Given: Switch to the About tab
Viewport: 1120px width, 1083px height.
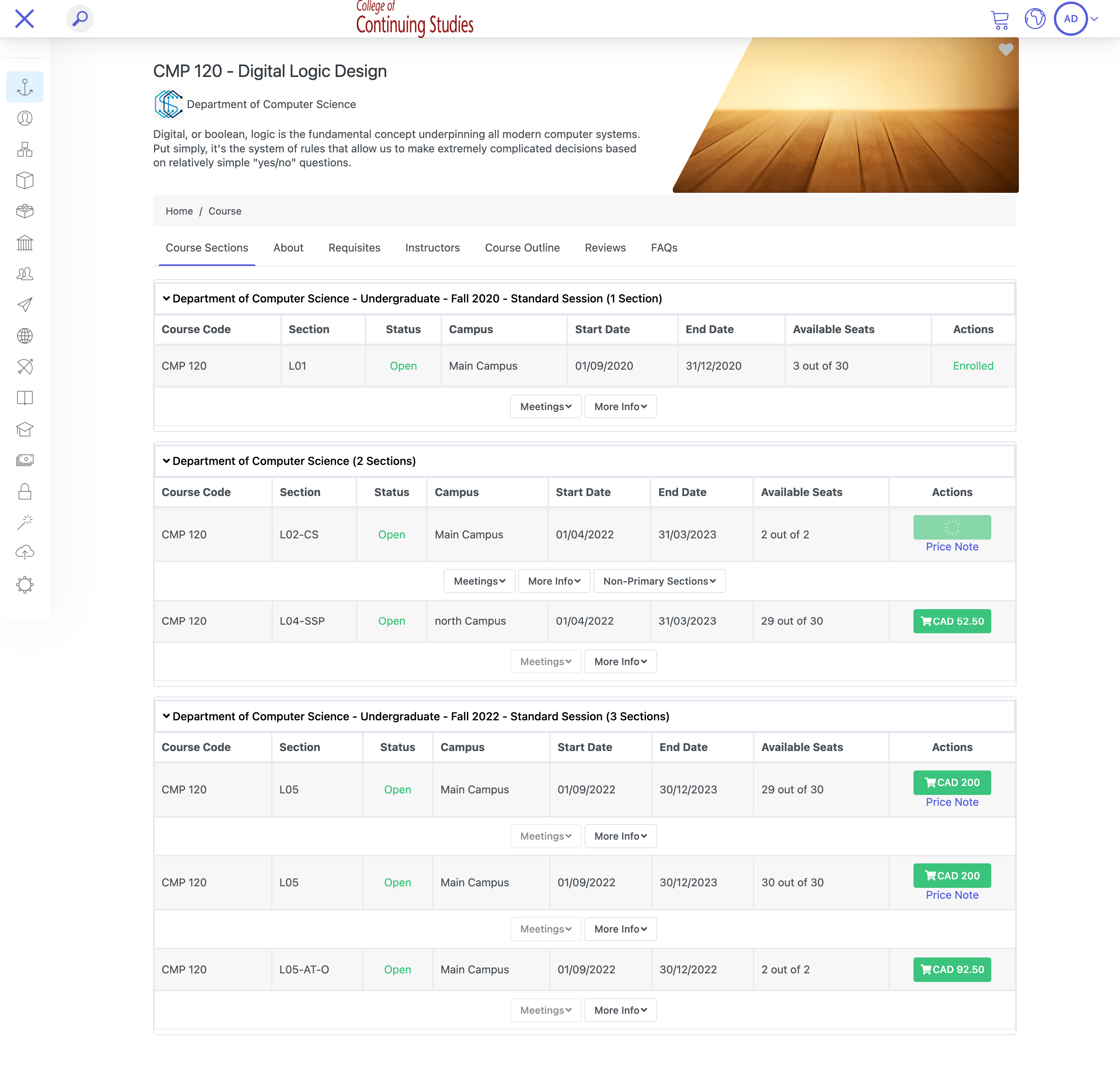Looking at the screenshot, I should pos(288,248).
